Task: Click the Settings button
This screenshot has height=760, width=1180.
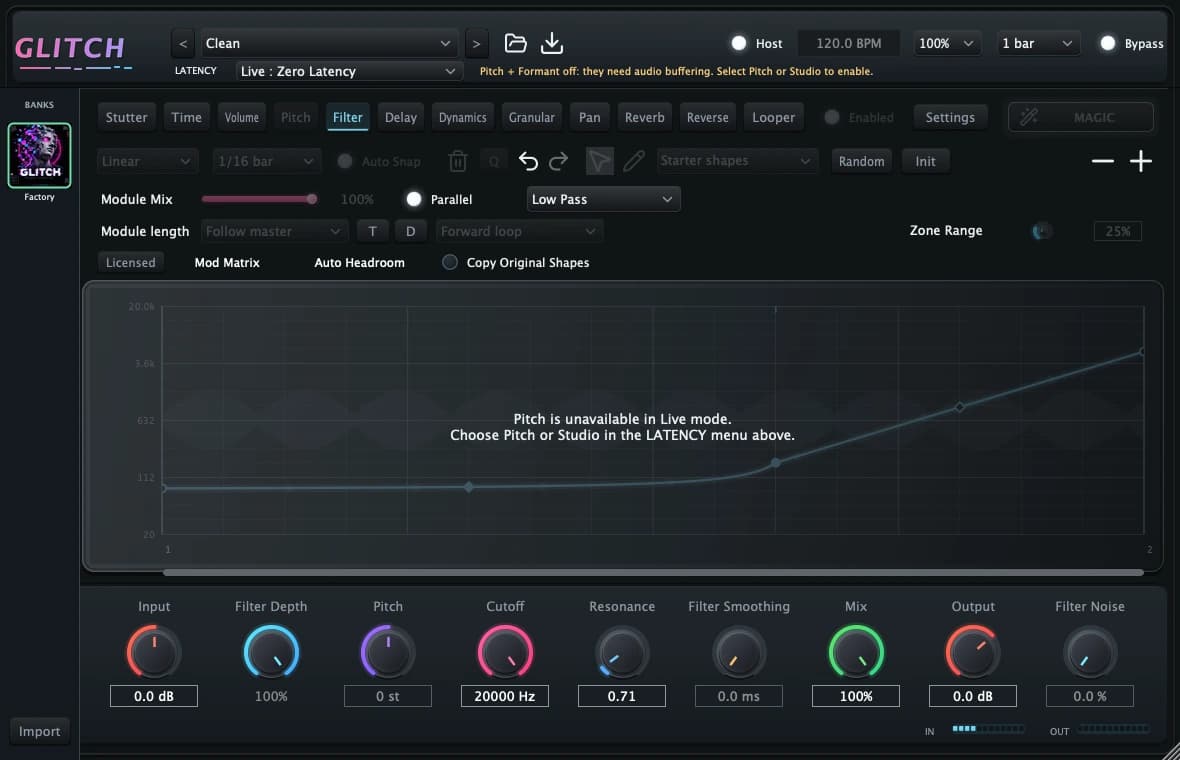Action: [950, 117]
